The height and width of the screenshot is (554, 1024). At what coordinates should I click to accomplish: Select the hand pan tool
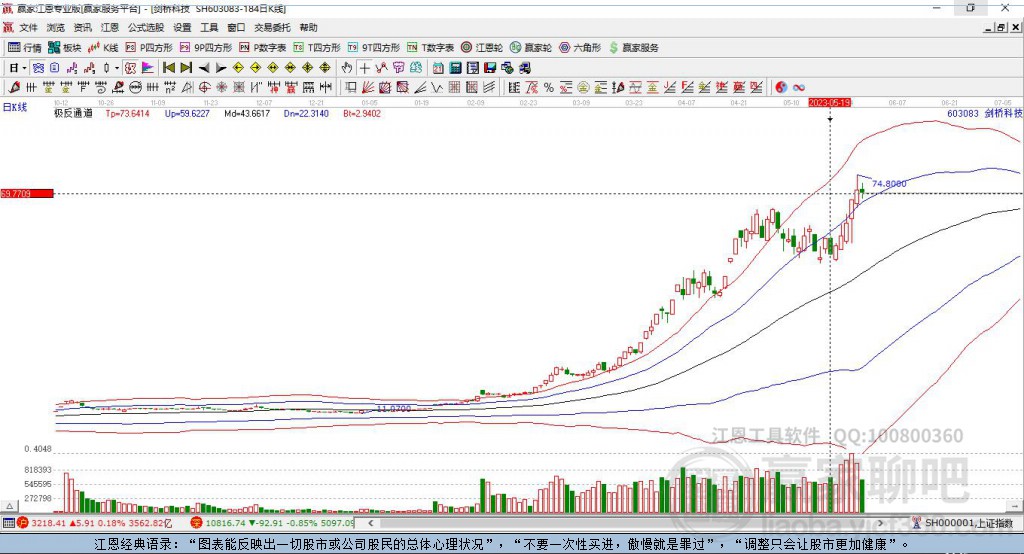pos(347,68)
